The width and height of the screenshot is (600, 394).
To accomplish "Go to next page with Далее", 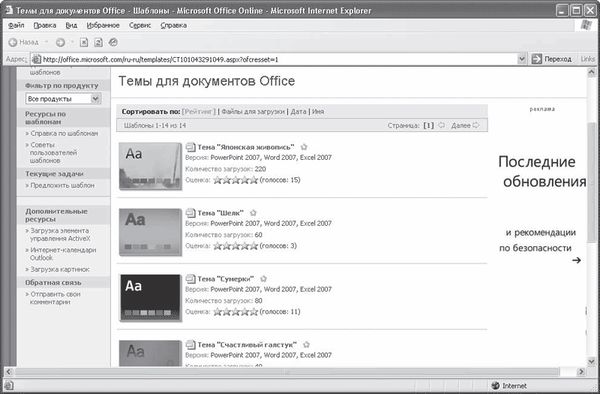I will (x=465, y=125).
